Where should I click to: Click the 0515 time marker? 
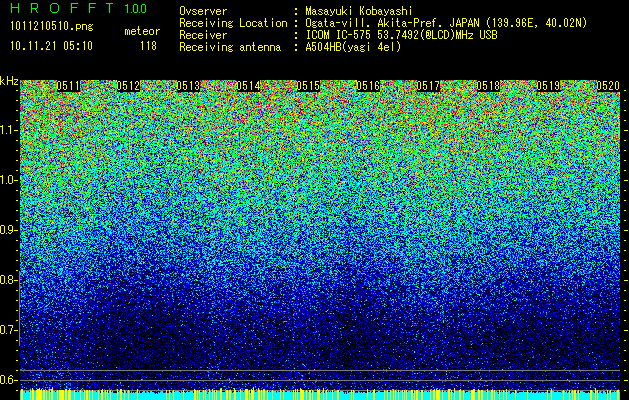[308, 86]
